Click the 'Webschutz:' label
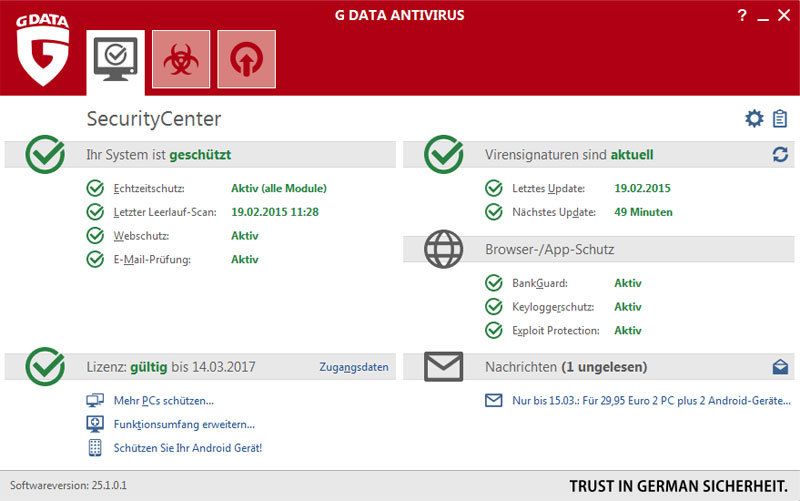 tap(141, 236)
